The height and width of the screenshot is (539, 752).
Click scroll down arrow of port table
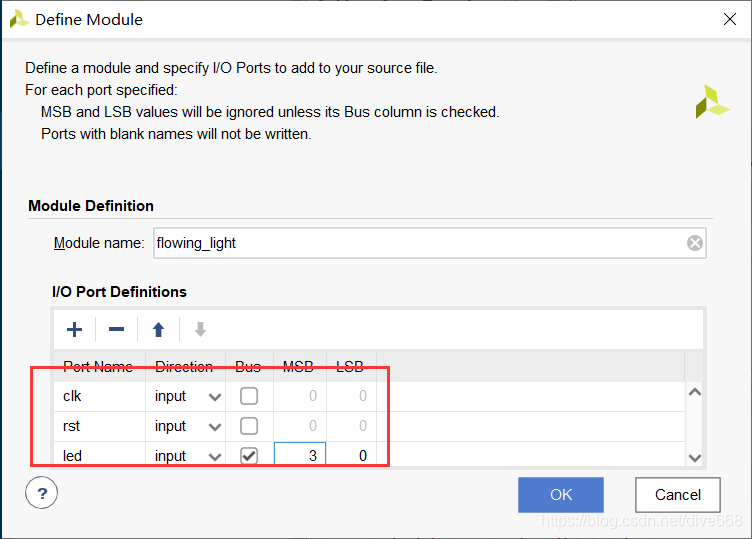(694, 458)
